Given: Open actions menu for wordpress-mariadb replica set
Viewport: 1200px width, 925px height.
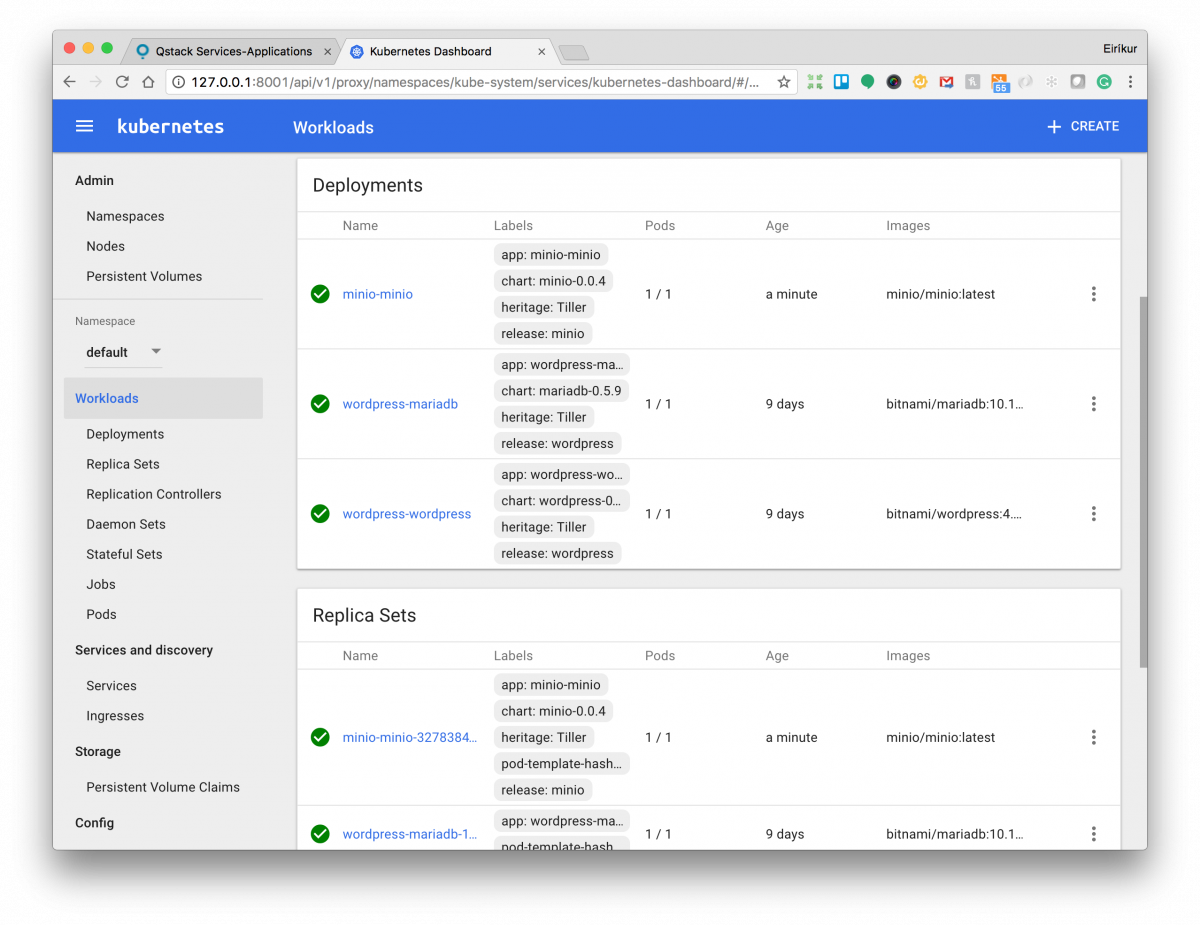Looking at the screenshot, I should pos(1093,834).
